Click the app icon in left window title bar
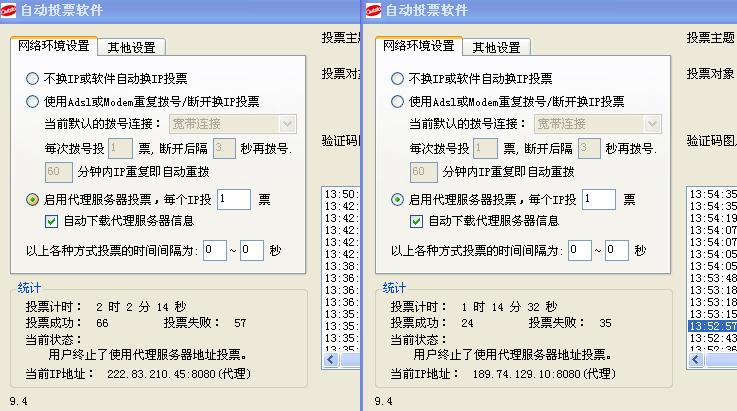This screenshot has width=737, height=411. click(11, 10)
